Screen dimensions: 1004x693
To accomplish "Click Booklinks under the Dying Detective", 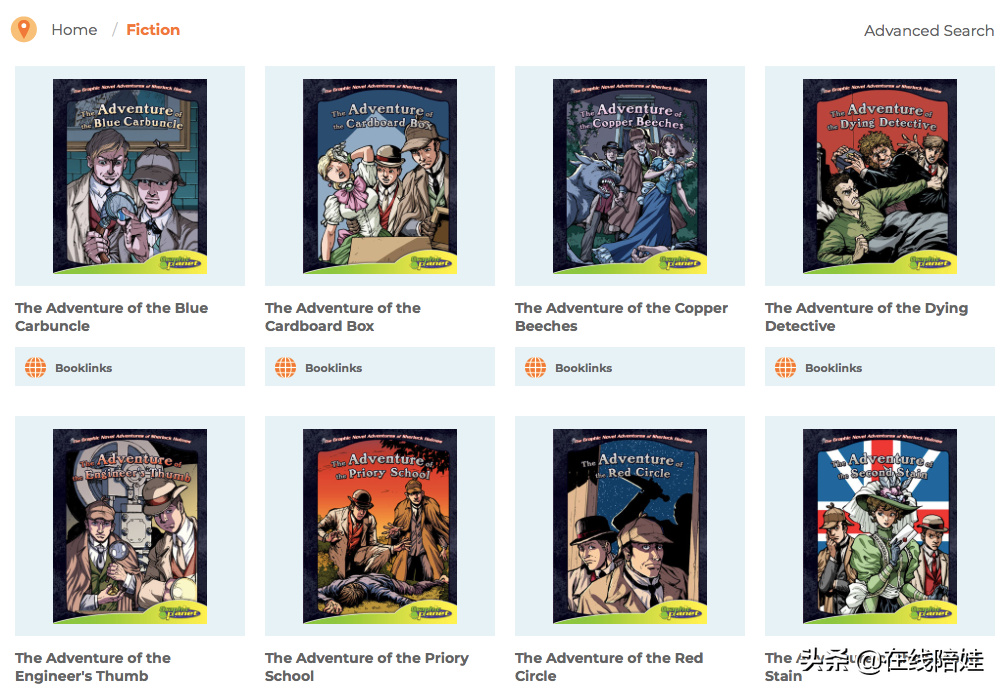I will tap(833, 368).
